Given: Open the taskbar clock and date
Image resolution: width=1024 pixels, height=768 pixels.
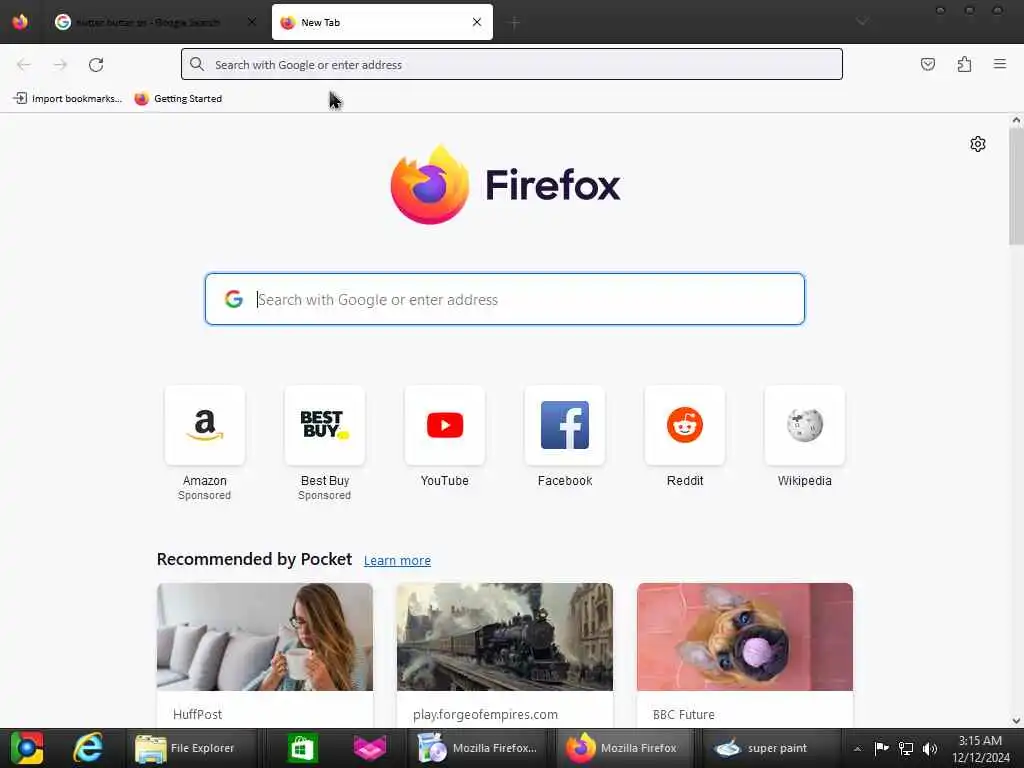Looking at the screenshot, I should click(x=980, y=749).
